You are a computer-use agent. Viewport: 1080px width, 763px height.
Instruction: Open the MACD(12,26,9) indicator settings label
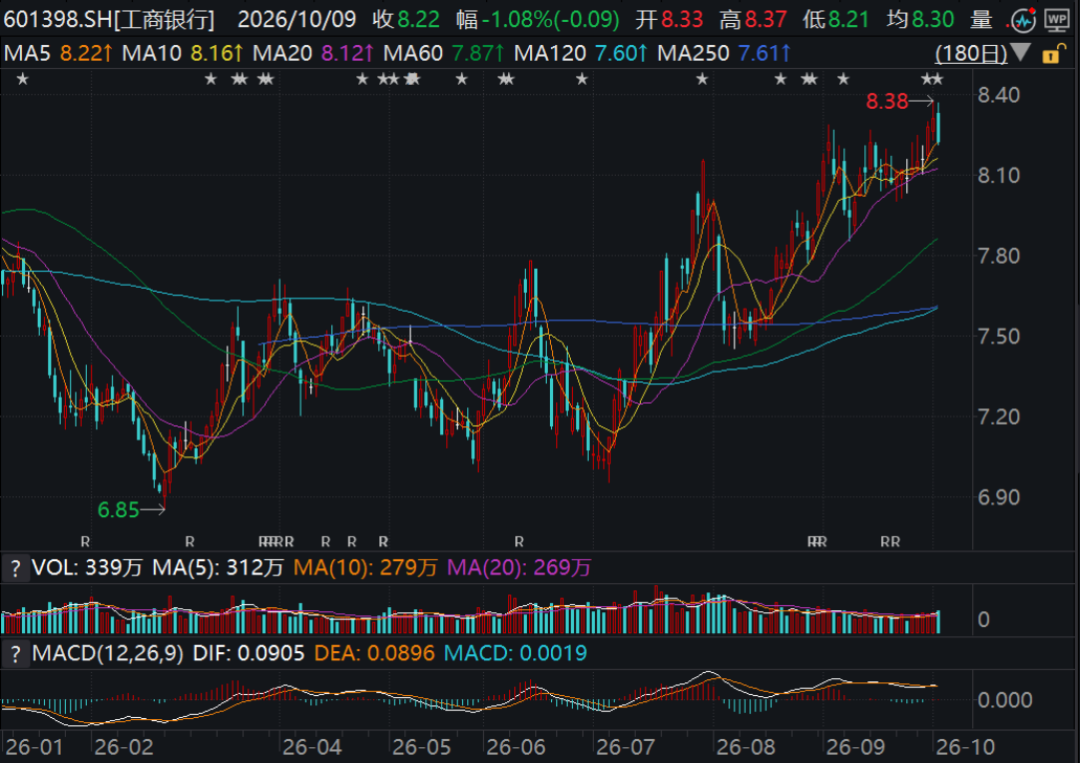tap(107, 654)
